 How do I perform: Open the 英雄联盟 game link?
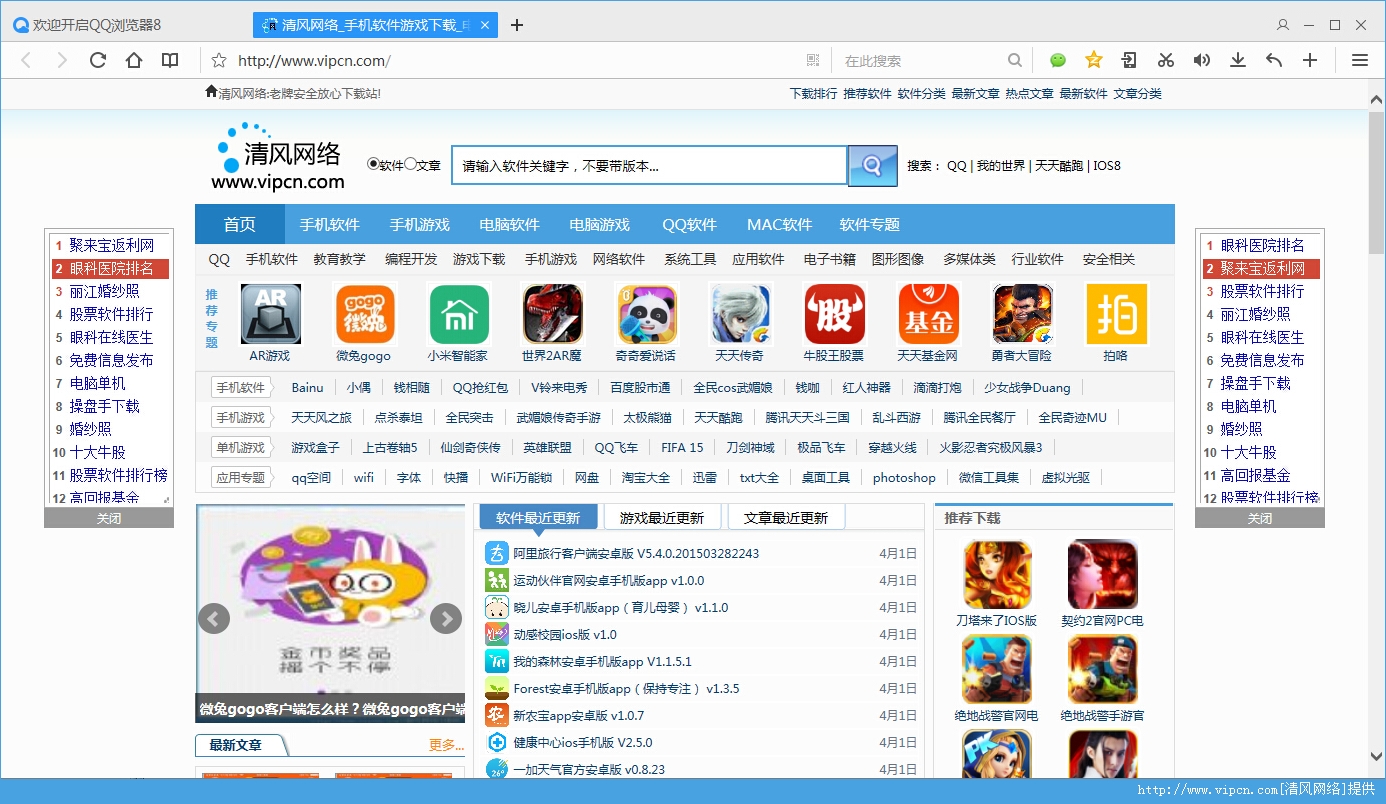tap(548, 447)
